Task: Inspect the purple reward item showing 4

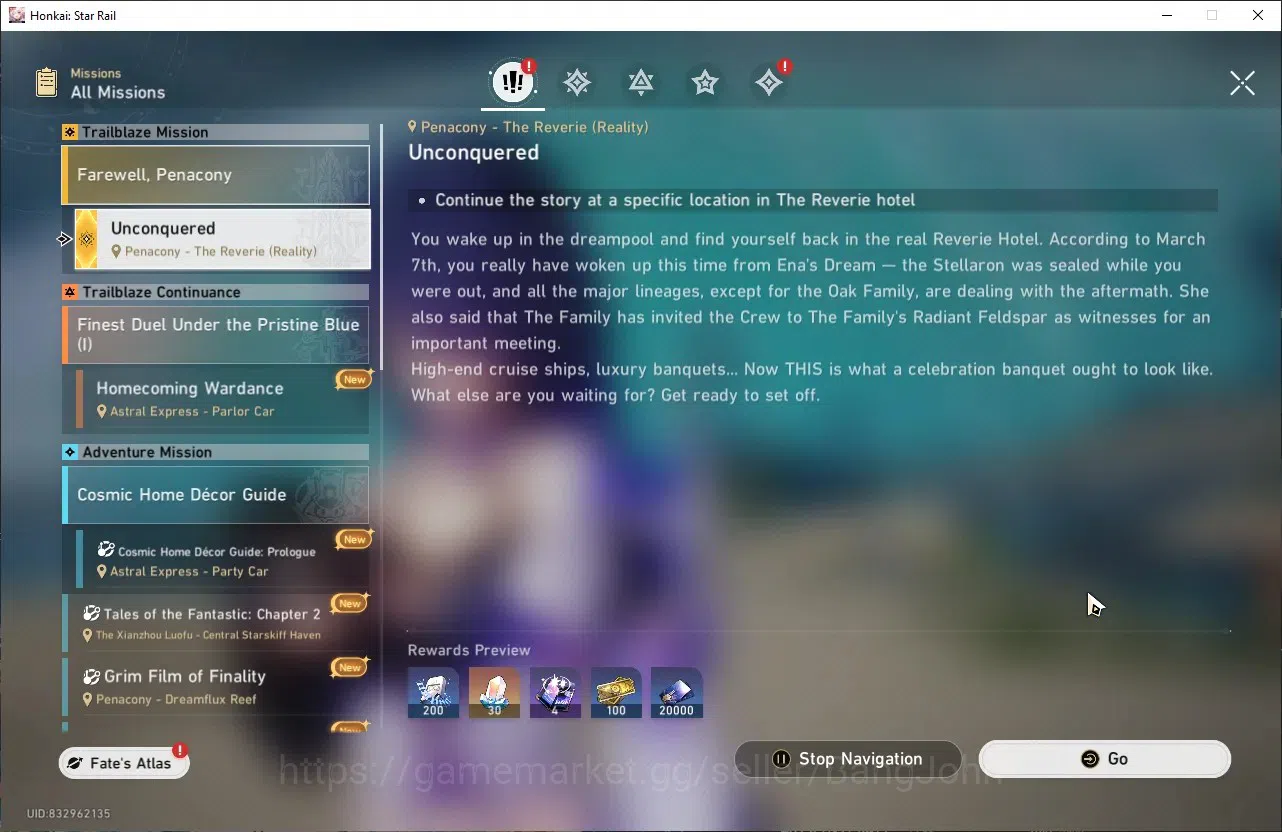Action: 555,693
